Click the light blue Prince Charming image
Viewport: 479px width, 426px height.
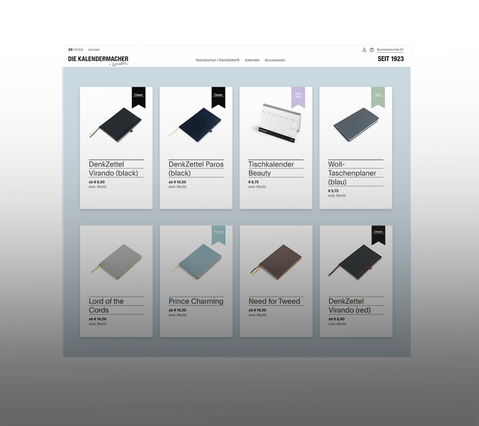tap(196, 262)
